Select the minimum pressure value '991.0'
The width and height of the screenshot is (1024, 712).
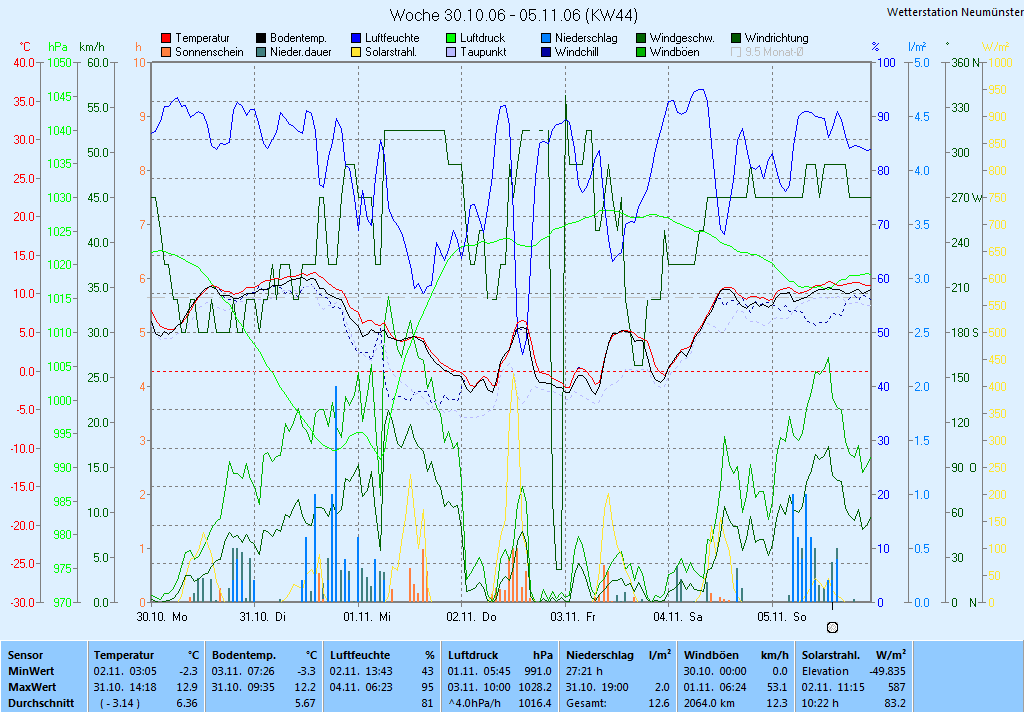[538, 672]
